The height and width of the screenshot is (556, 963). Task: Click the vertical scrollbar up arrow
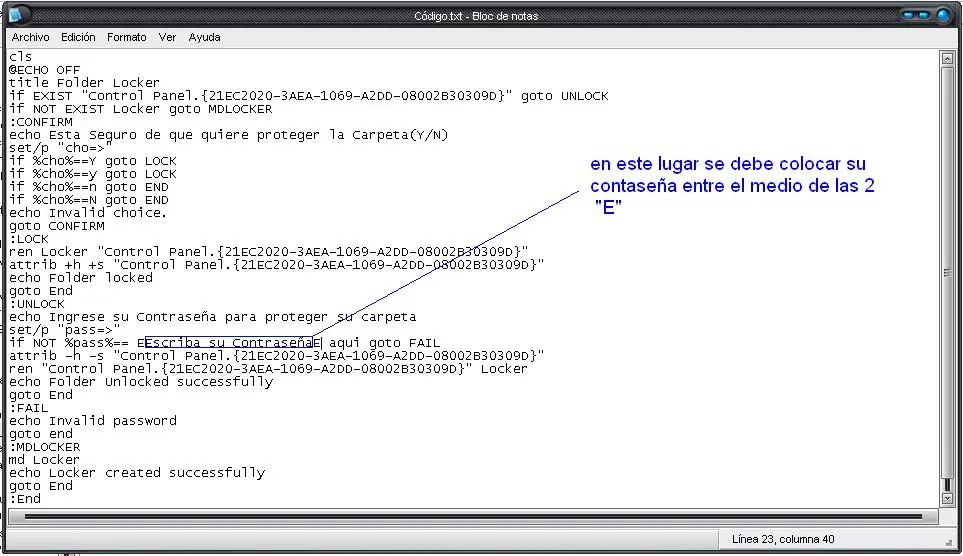tap(947, 58)
